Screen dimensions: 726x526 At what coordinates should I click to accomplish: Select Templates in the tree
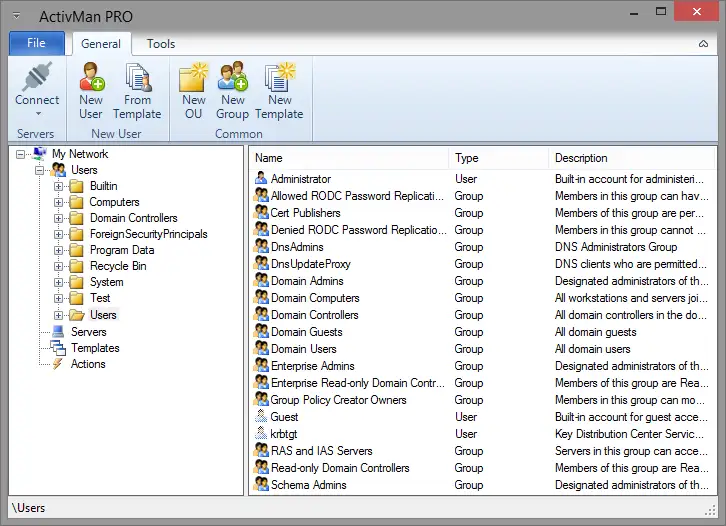click(95, 348)
